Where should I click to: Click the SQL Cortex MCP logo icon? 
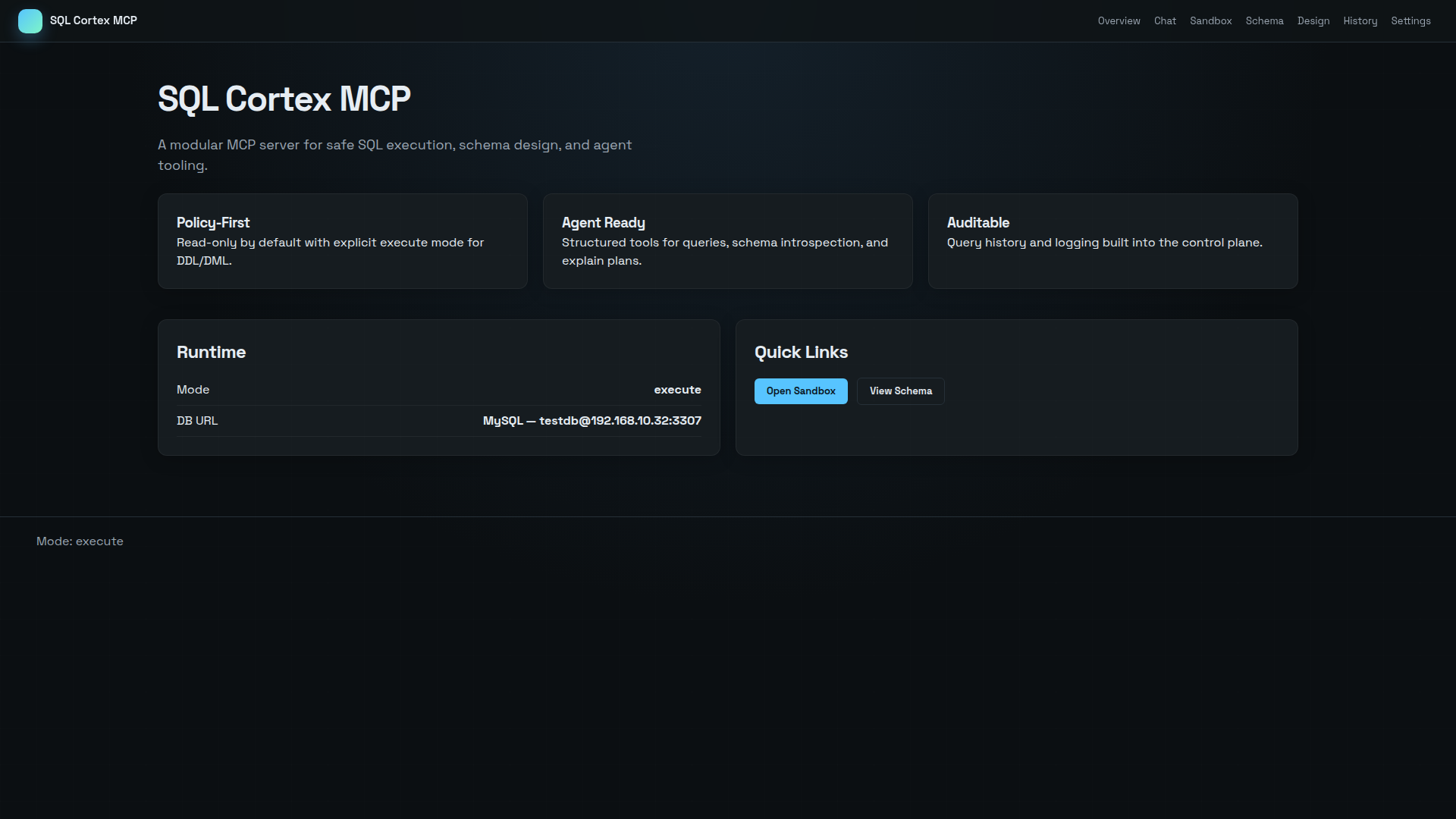click(30, 21)
